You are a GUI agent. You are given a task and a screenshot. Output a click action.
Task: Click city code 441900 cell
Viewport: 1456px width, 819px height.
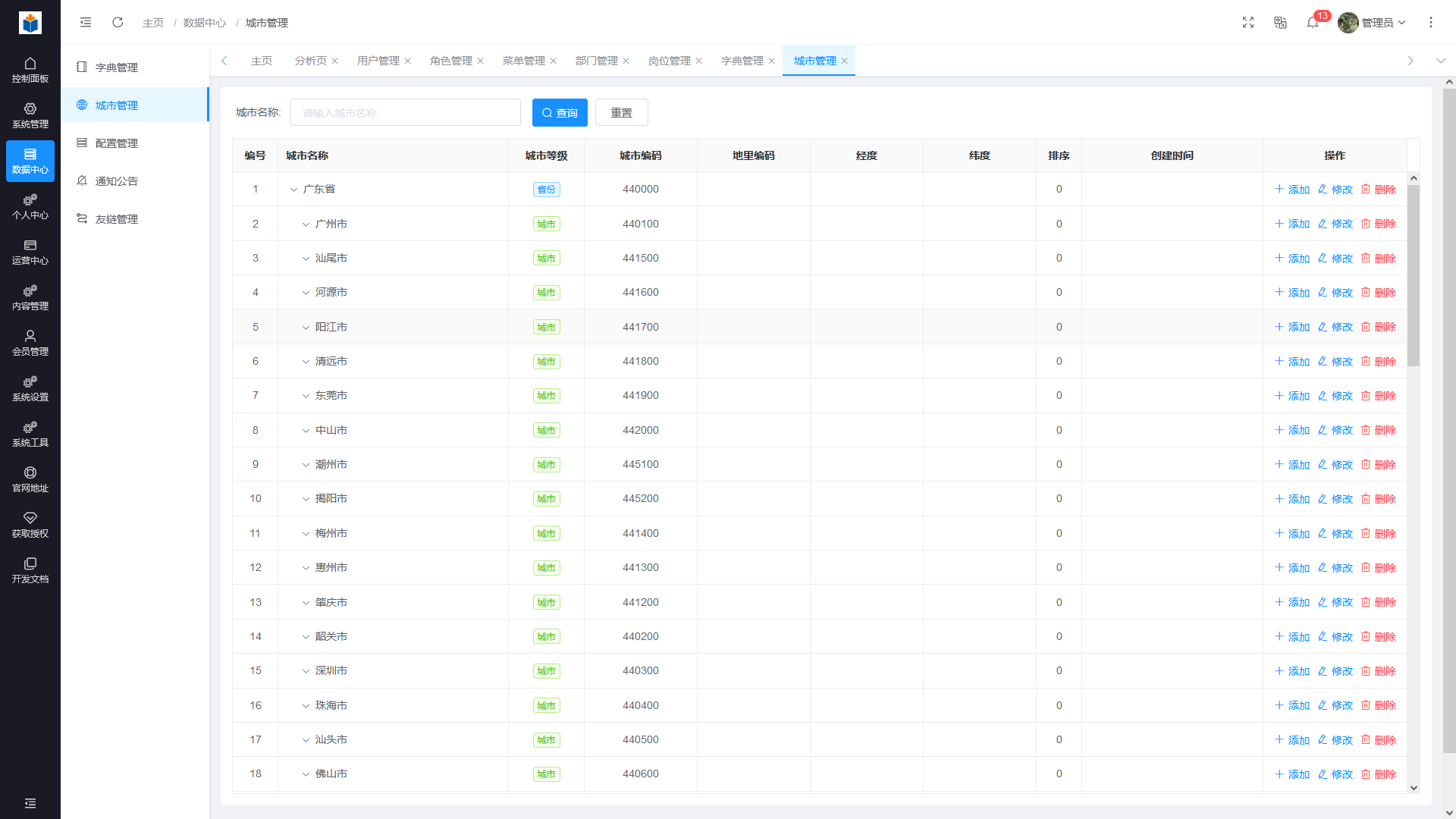pyautogui.click(x=640, y=396)
